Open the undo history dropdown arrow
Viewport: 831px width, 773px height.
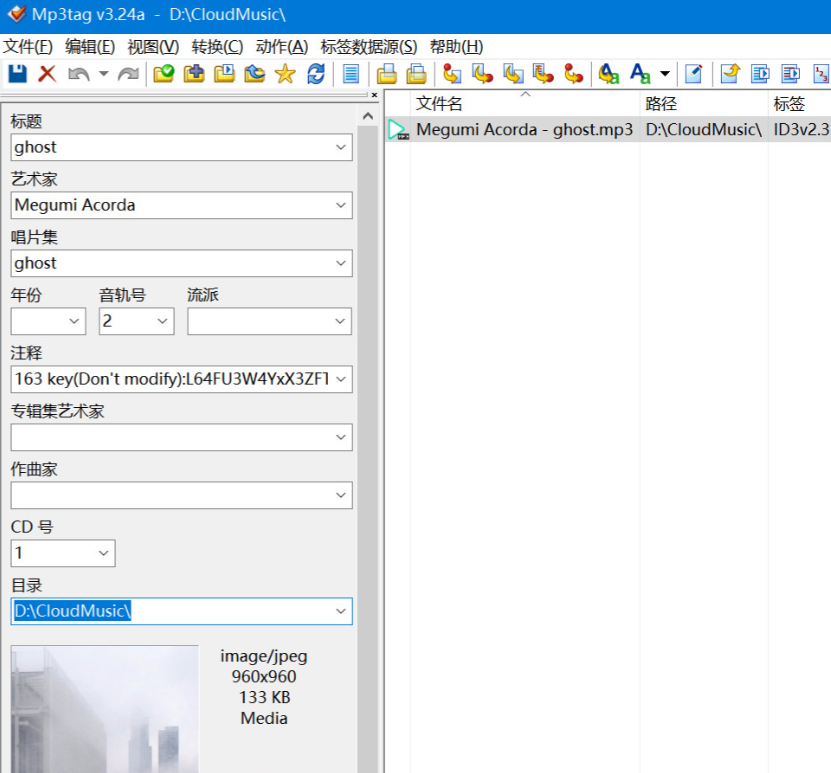click(104, 74)
